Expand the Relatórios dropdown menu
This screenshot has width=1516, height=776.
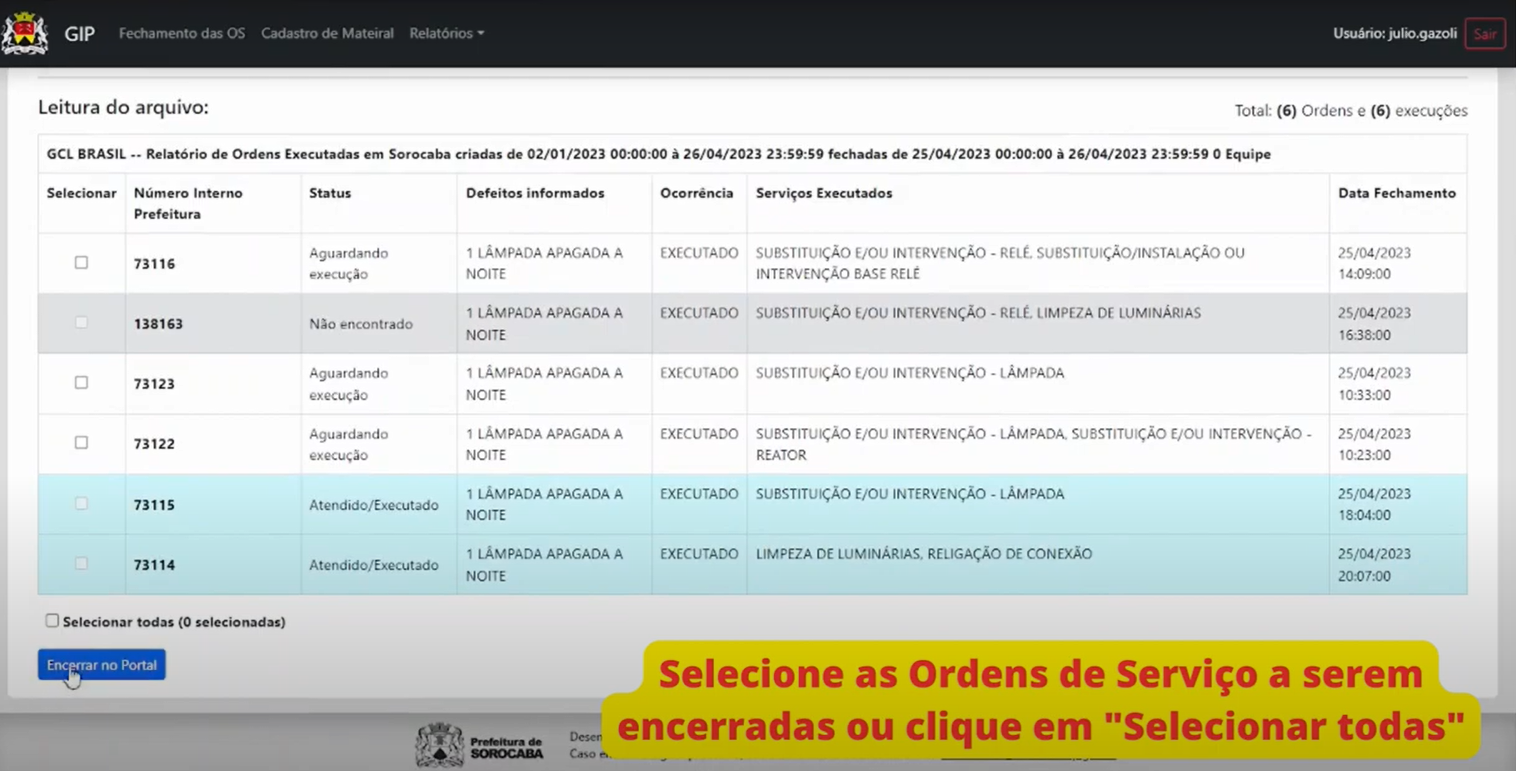446,33
